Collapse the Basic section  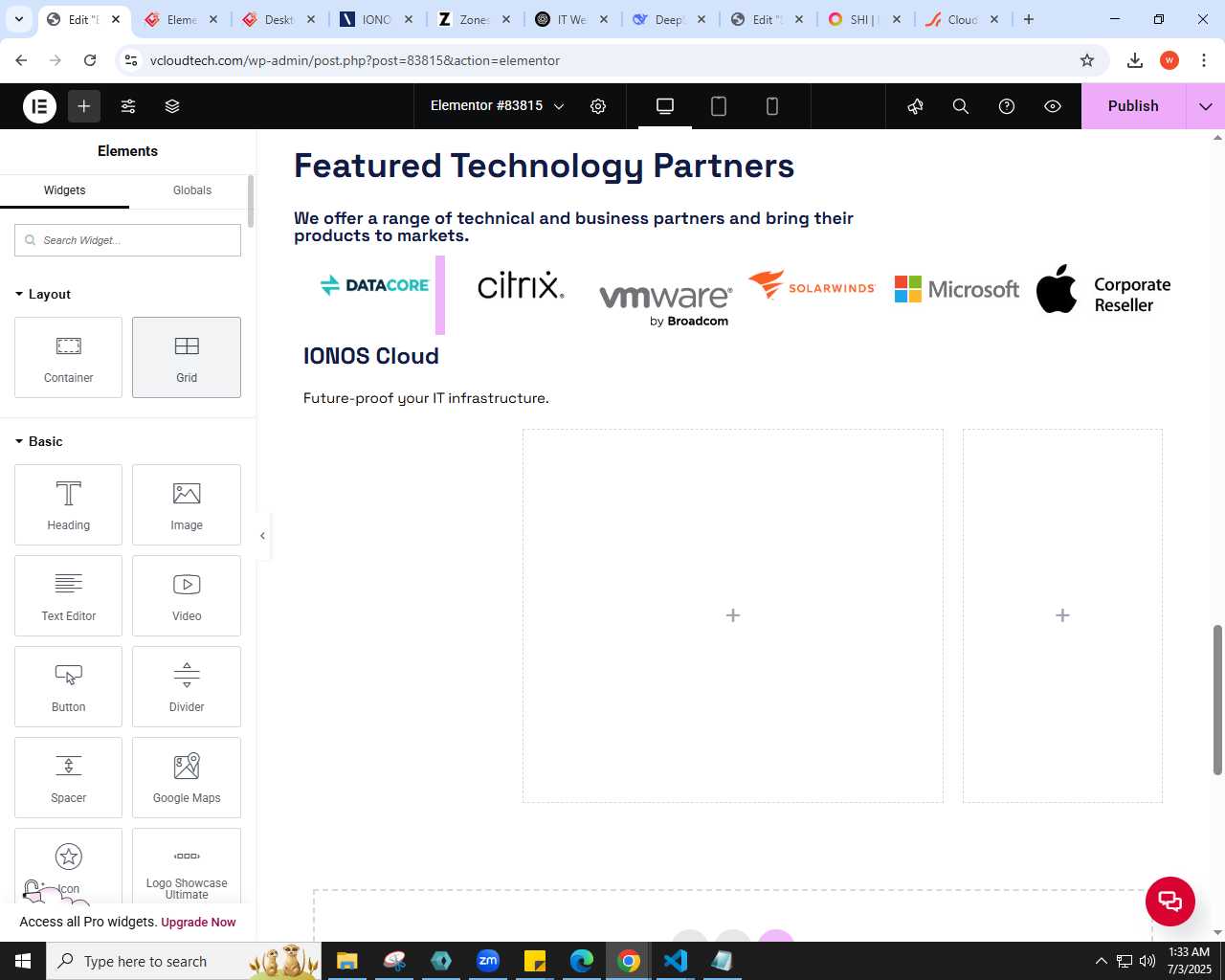point(39,441)
